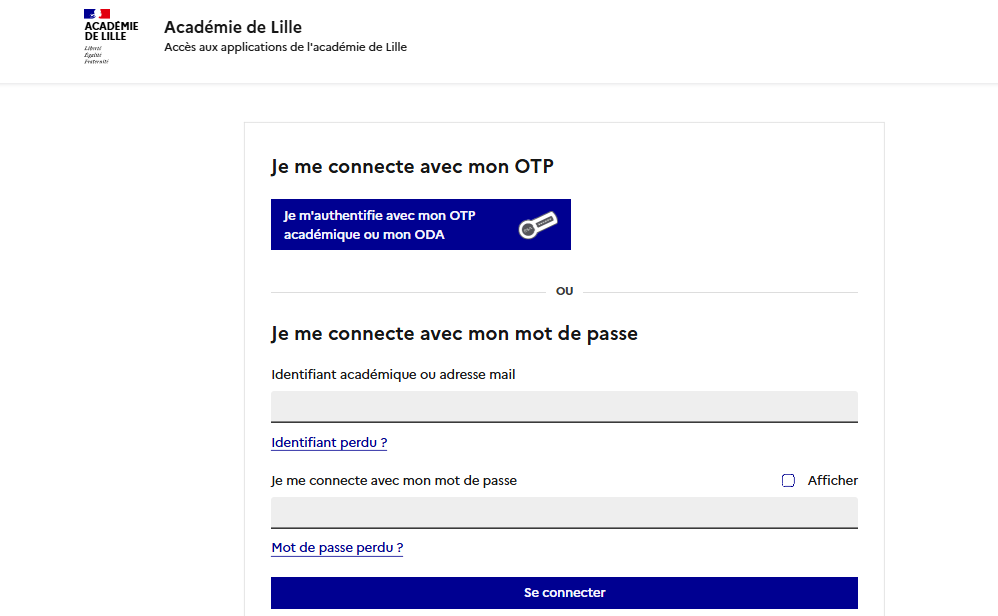Authenticate with OTP académique ou ODA

click(420, 224)
